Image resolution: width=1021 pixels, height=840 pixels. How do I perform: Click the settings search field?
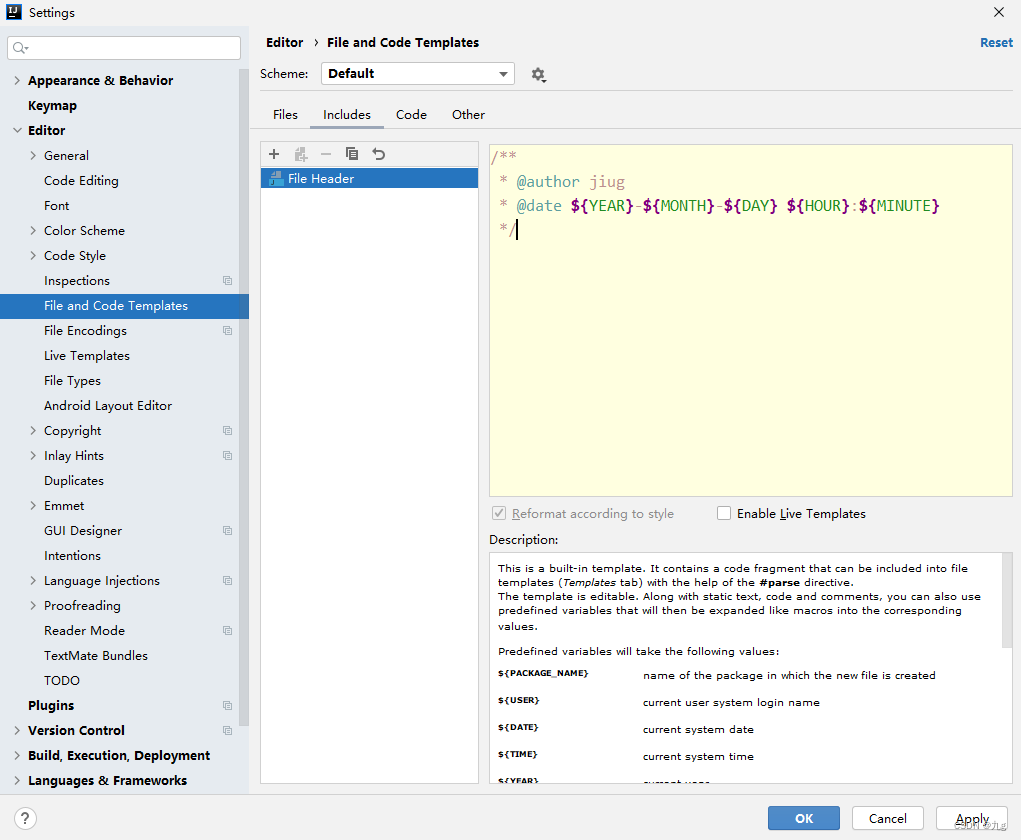(124, 48)
